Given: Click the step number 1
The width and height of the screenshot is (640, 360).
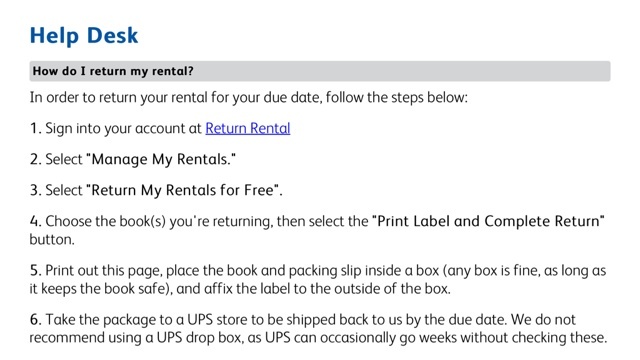Looking at the screenshot, I should (x=35, y=128).
